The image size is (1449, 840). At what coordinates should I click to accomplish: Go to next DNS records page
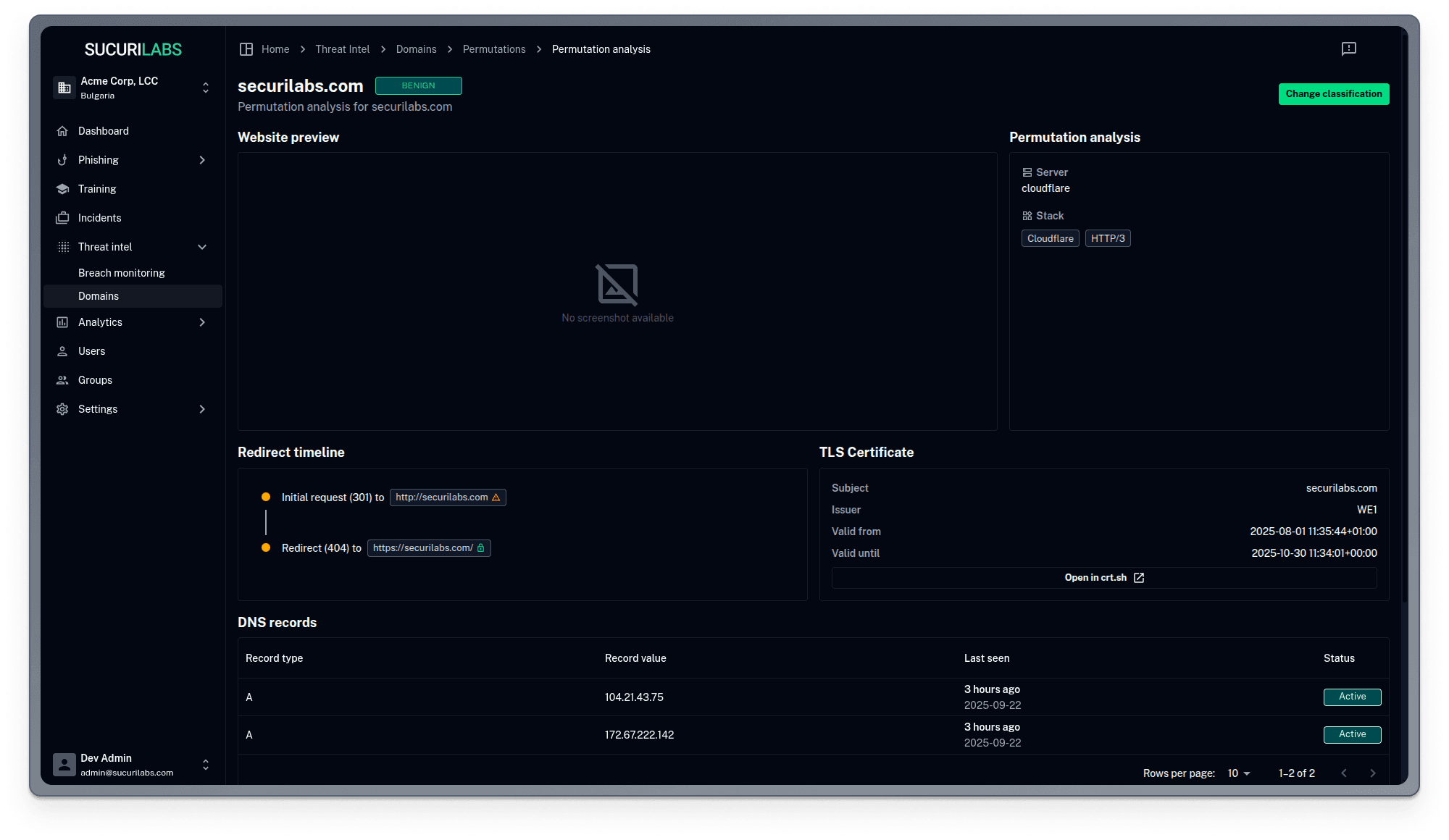(1373, 773)
